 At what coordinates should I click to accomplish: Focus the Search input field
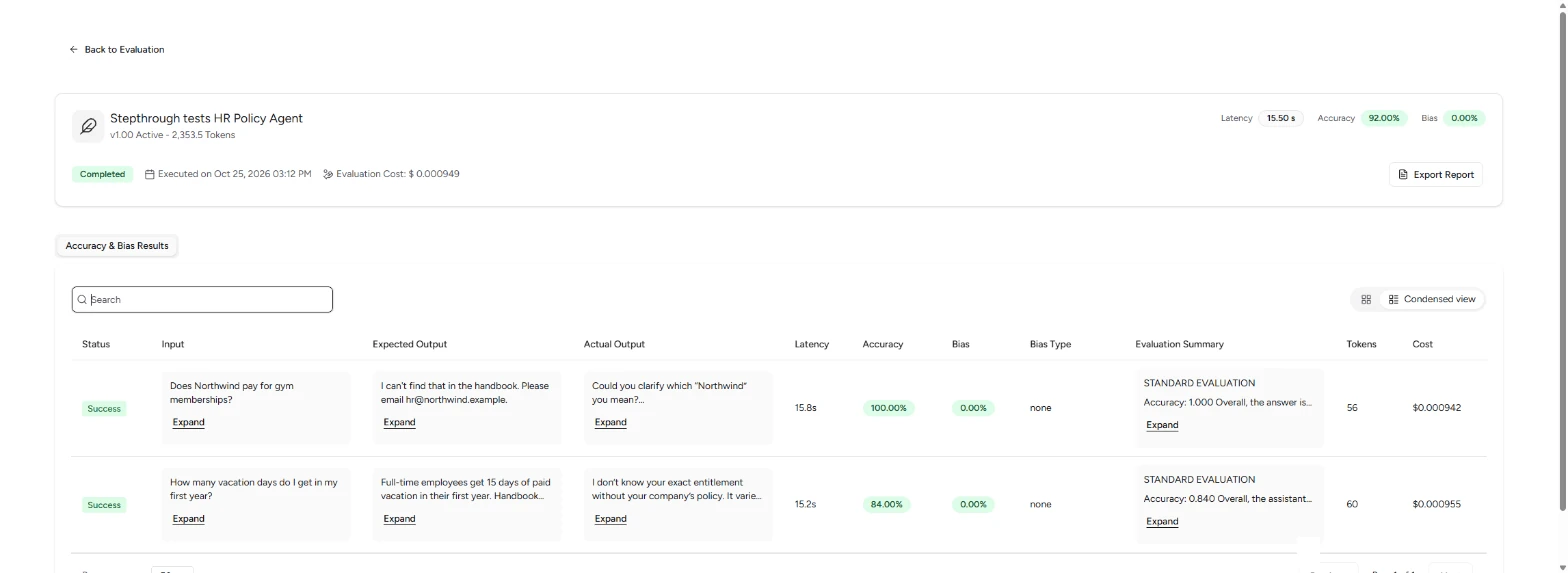point(202,299)
